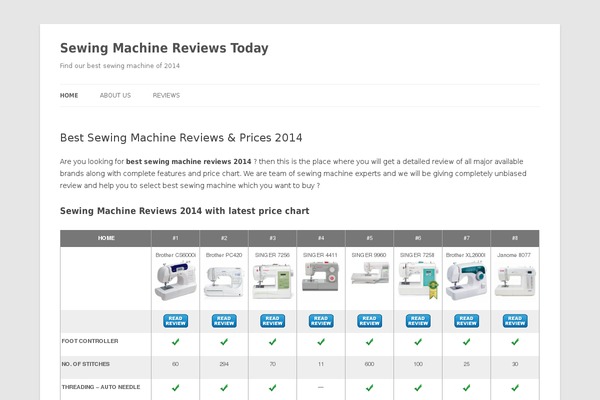Viewport: 600px width, 400px height.
Task: Click Foot Controller checkmark for SINGER 7258
Action: 418,342
